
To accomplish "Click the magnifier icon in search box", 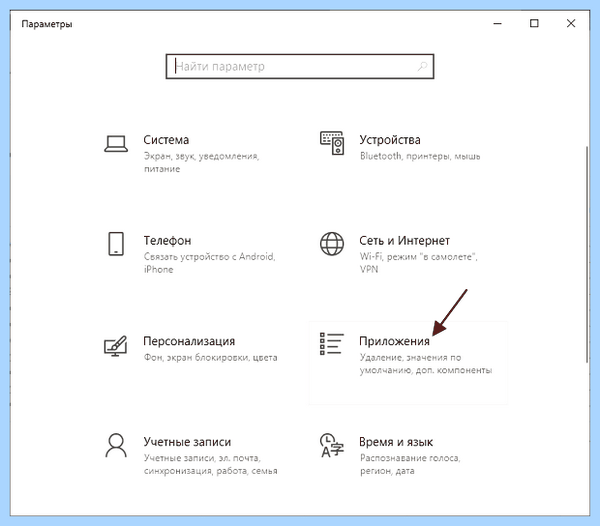I will coord(422,67).
